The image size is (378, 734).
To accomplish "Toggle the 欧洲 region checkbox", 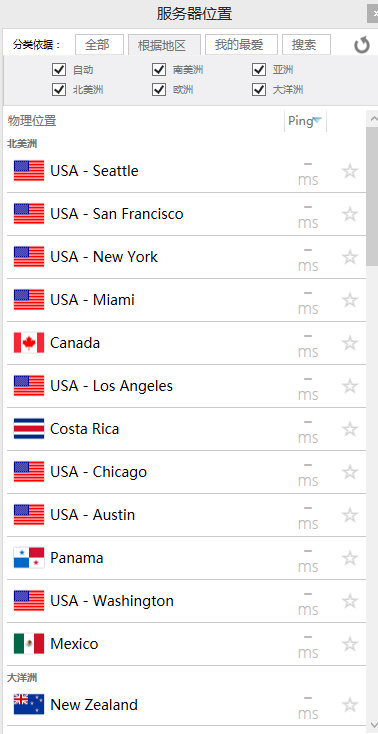I will click(159, 89).
